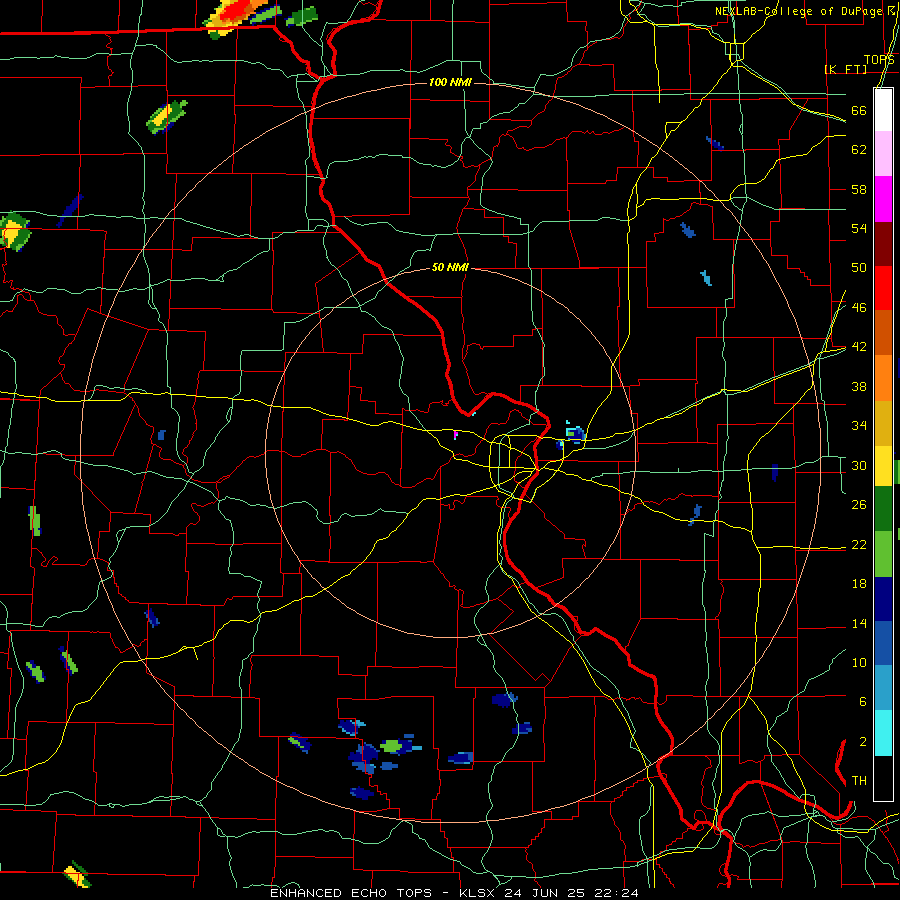The height and width of the screenshot is (900, 900).
Task: Click the legend value 62
Action: [859, 150]
